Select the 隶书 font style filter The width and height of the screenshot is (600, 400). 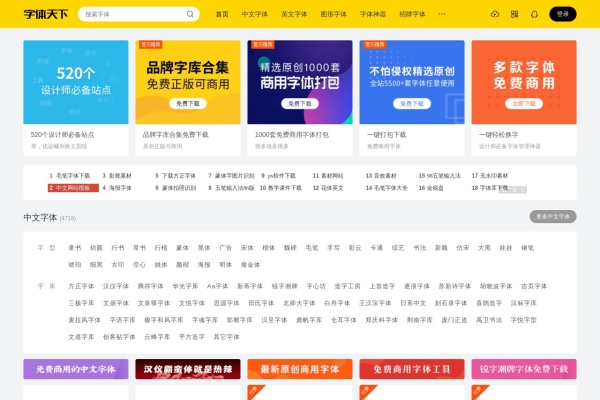(x=75, y=247)
